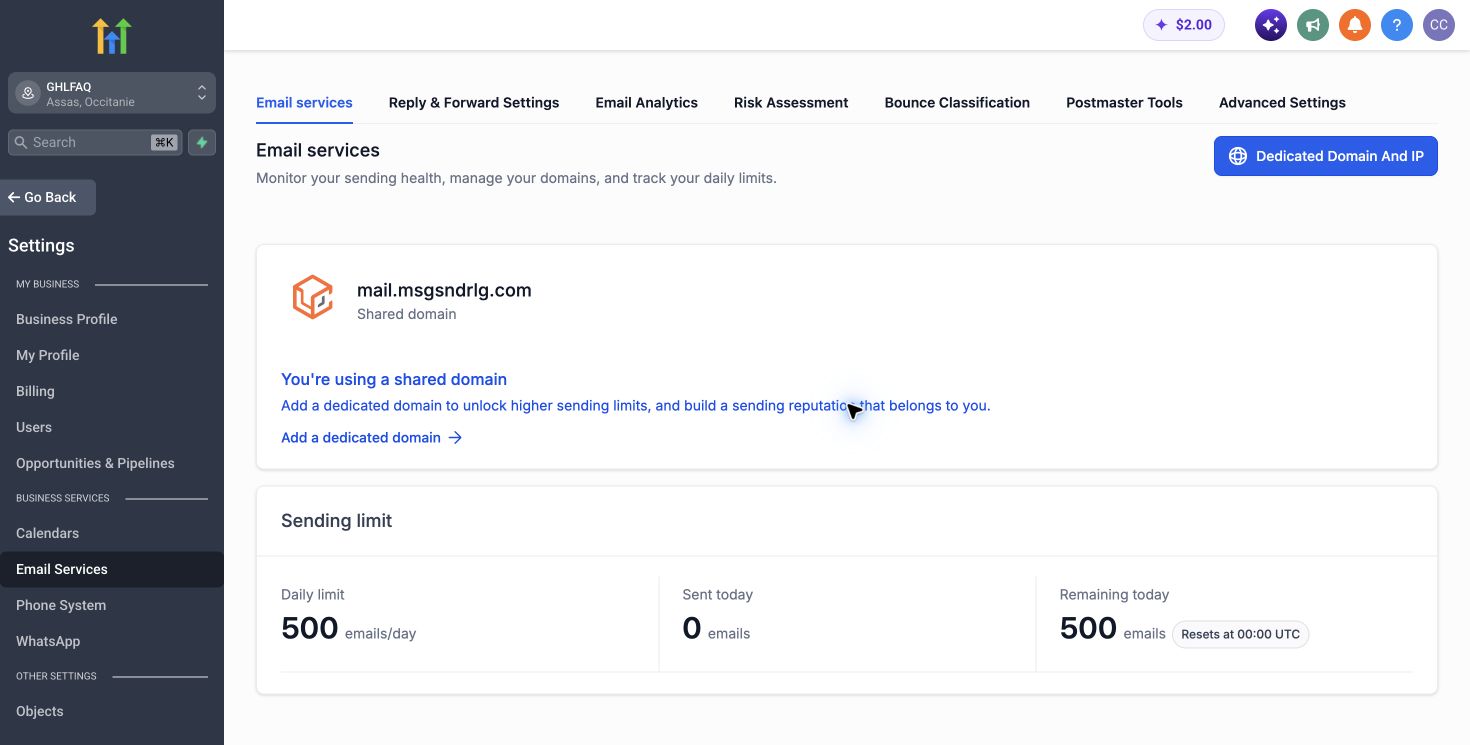
Task: Click the Dedicated Domain And IP button
Action: click(1326, 156)
